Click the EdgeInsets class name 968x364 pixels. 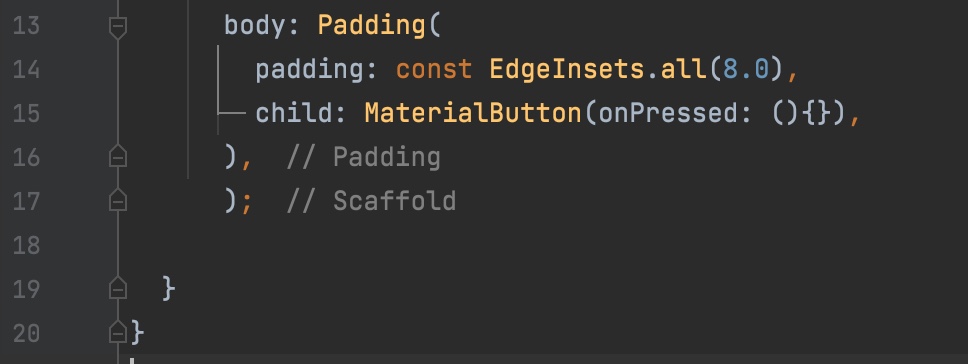(x=567, y=70)
